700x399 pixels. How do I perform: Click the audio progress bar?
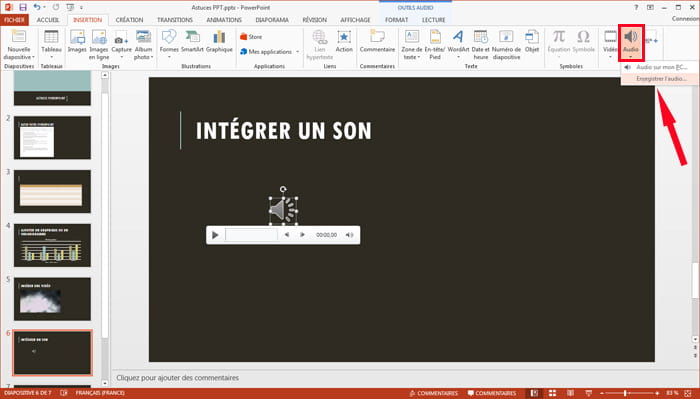pos(251,235)
